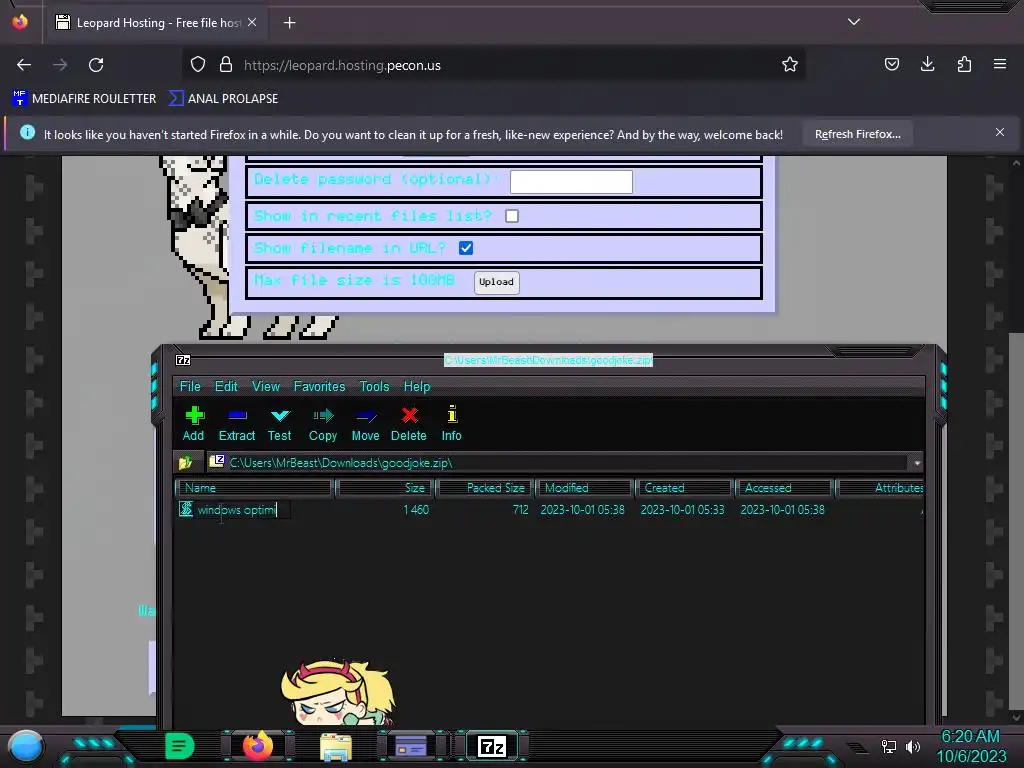List all tabs with the chevron
Image resolution: width=1024 pixels, height=768 pixels.
(854, 22)
